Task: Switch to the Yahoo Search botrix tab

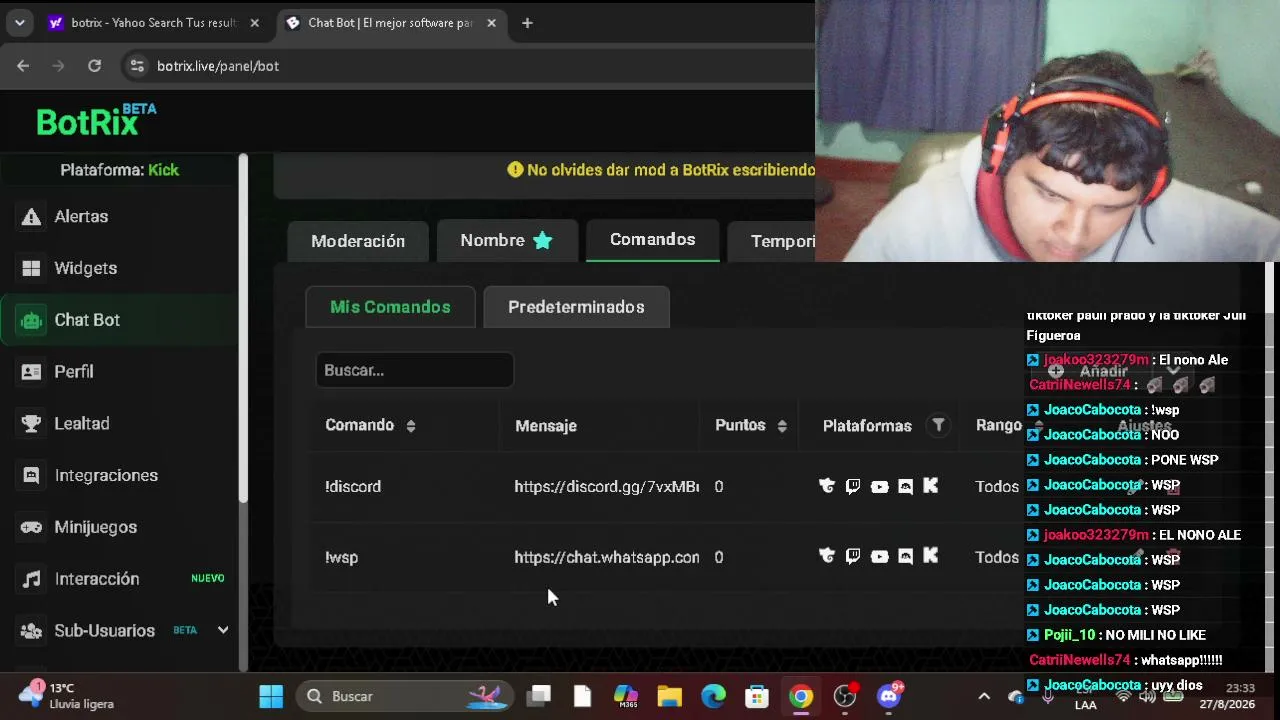Action: [x=155, y=23]
